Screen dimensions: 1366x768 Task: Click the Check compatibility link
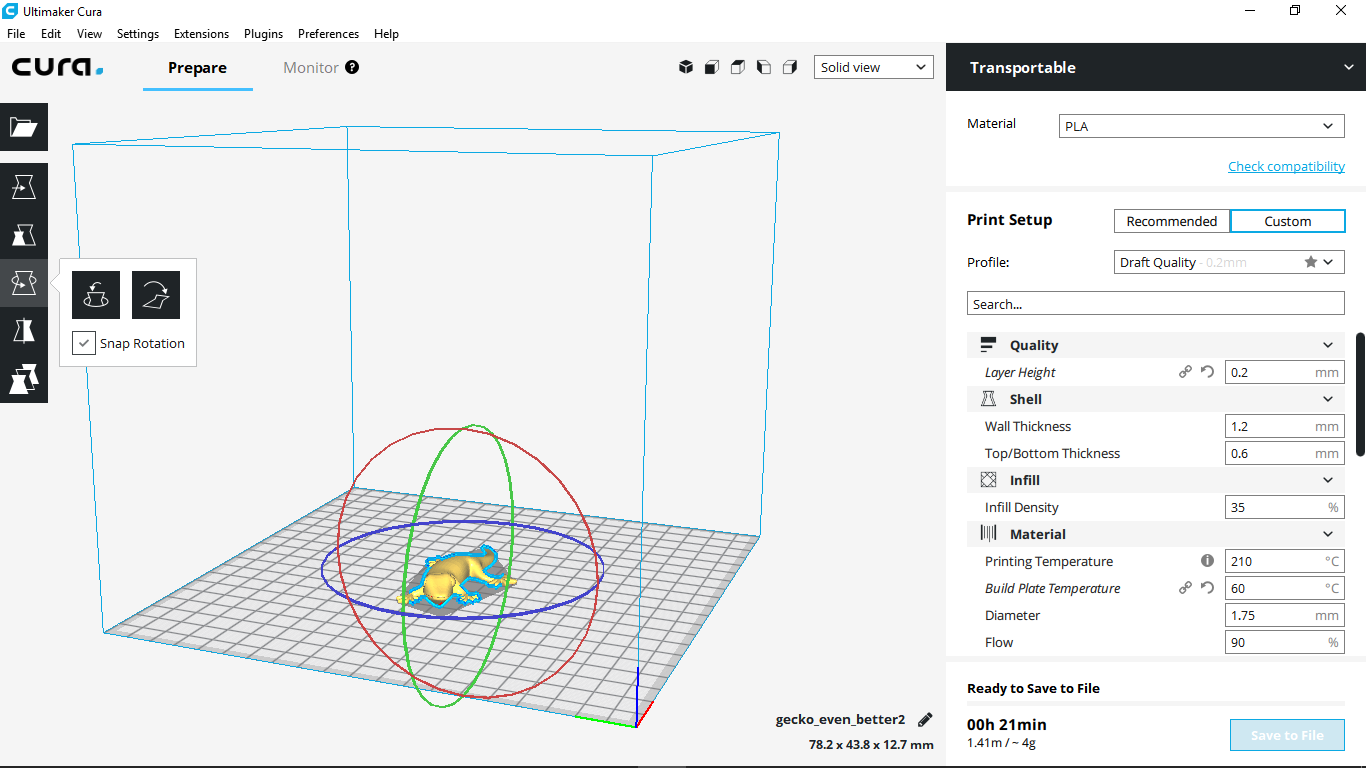[x=1286, y=166]
